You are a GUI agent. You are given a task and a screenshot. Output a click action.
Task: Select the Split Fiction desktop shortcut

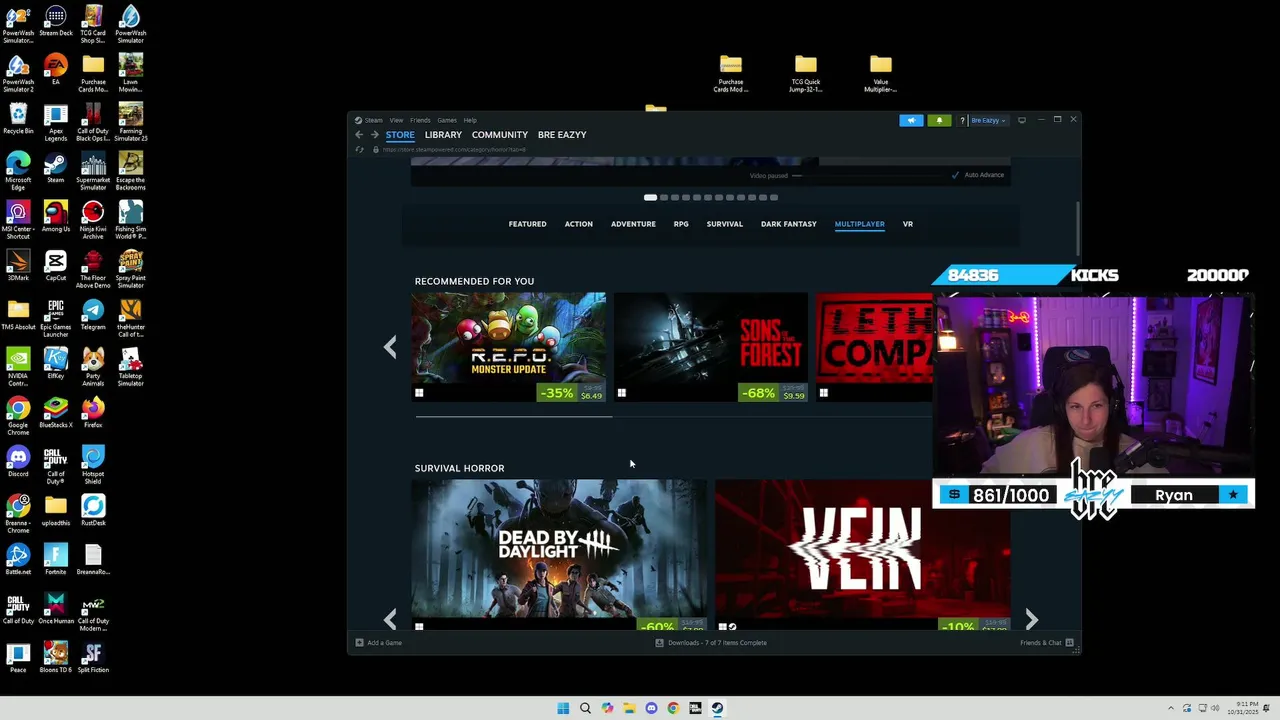[x=93, y=658]
